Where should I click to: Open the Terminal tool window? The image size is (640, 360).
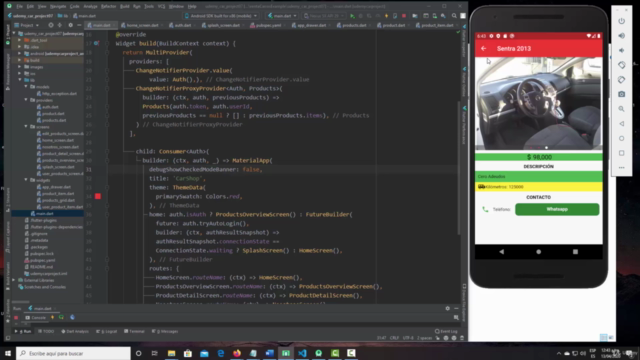134,331
